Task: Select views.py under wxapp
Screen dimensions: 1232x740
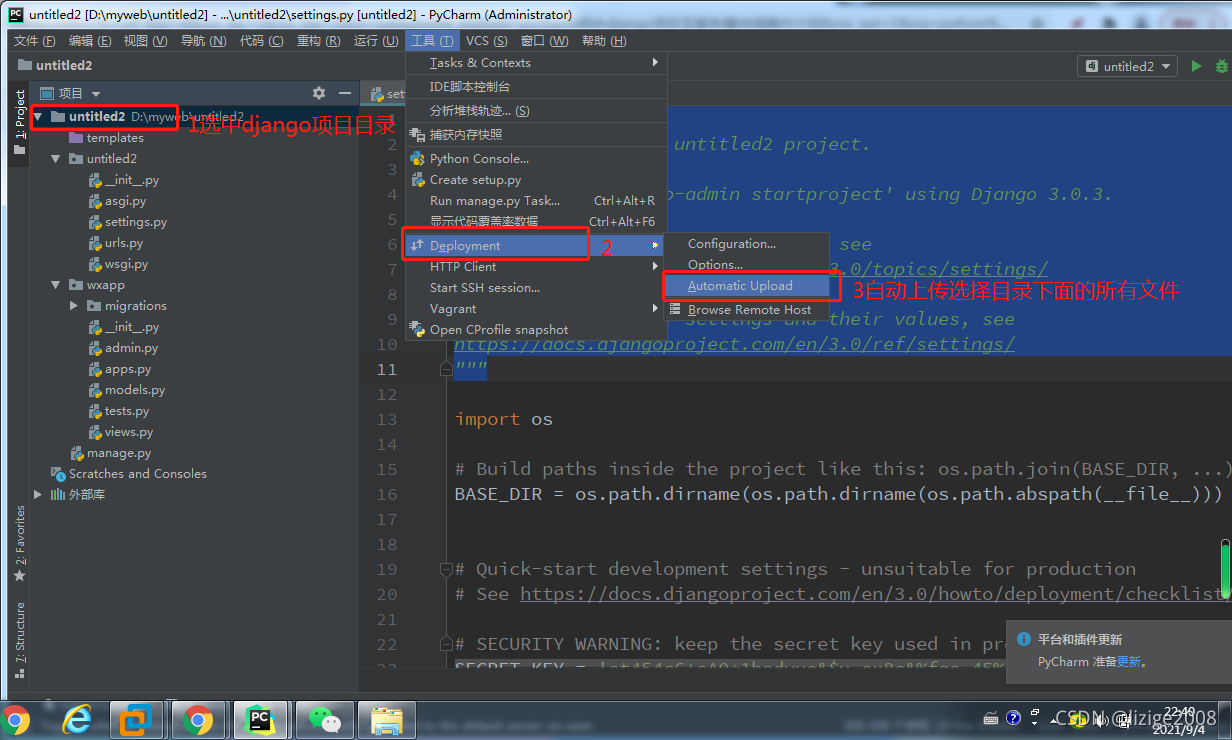Action: point(128,432)
